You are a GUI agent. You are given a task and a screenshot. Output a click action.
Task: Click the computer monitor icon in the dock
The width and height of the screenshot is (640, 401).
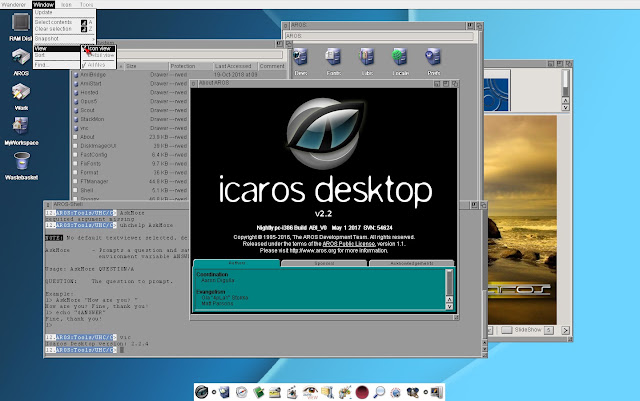coord(436,392)
